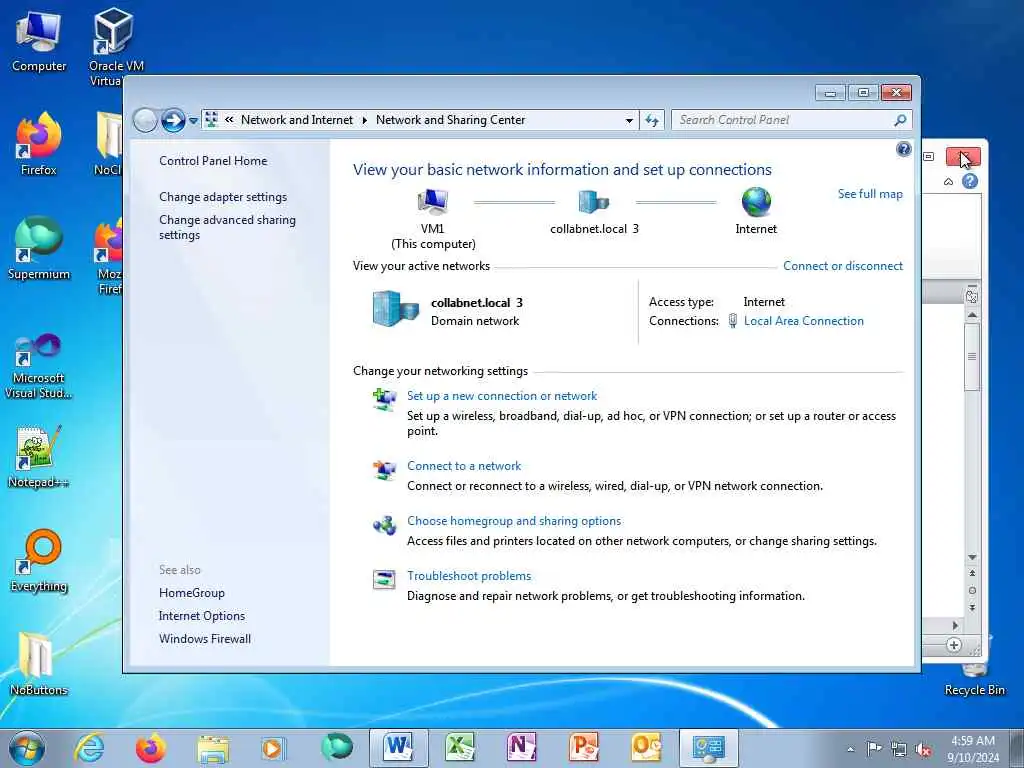Click the network tray icon
Viewport: 1024px width, 768px height.
tap(899, 750)
